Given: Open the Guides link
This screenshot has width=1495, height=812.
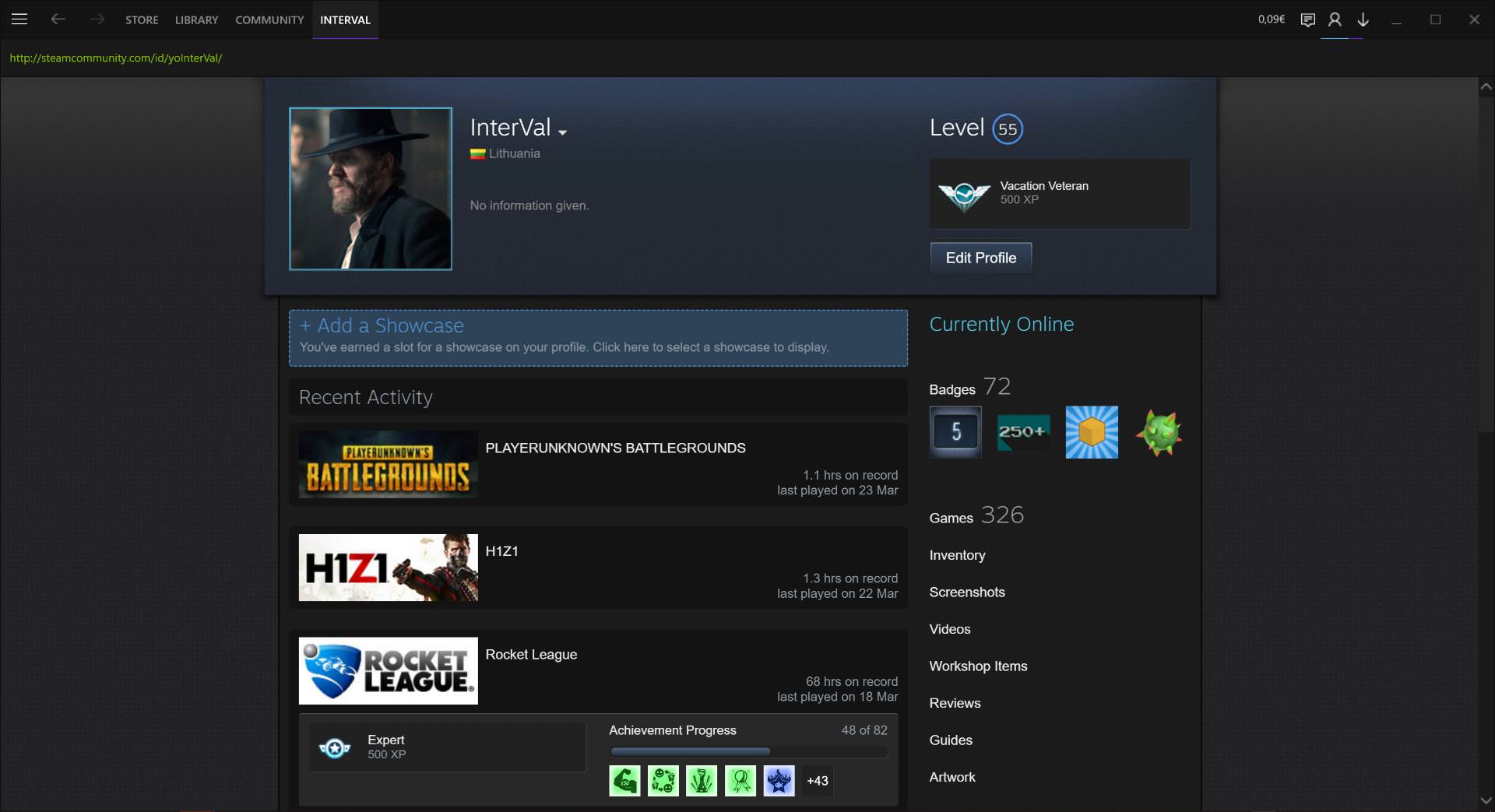Looking at the screenshot, I should [951, 740].
